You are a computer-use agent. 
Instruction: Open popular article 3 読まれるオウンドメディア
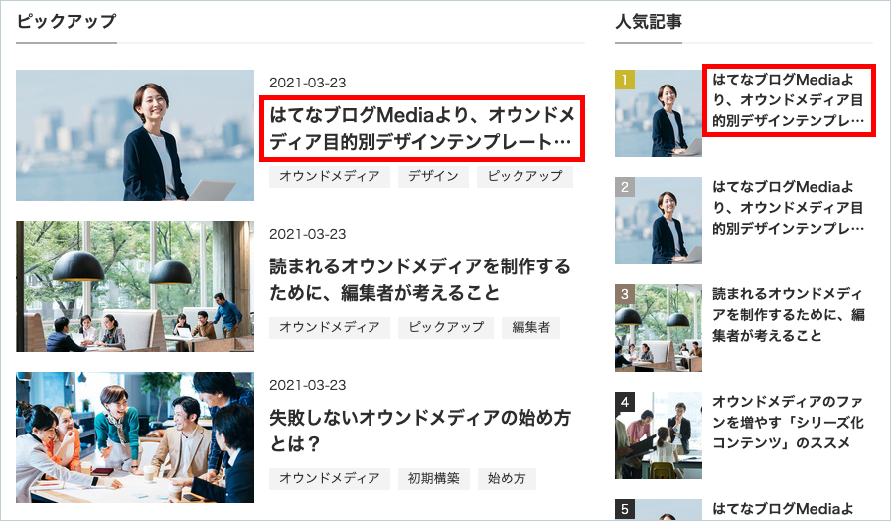788,315
